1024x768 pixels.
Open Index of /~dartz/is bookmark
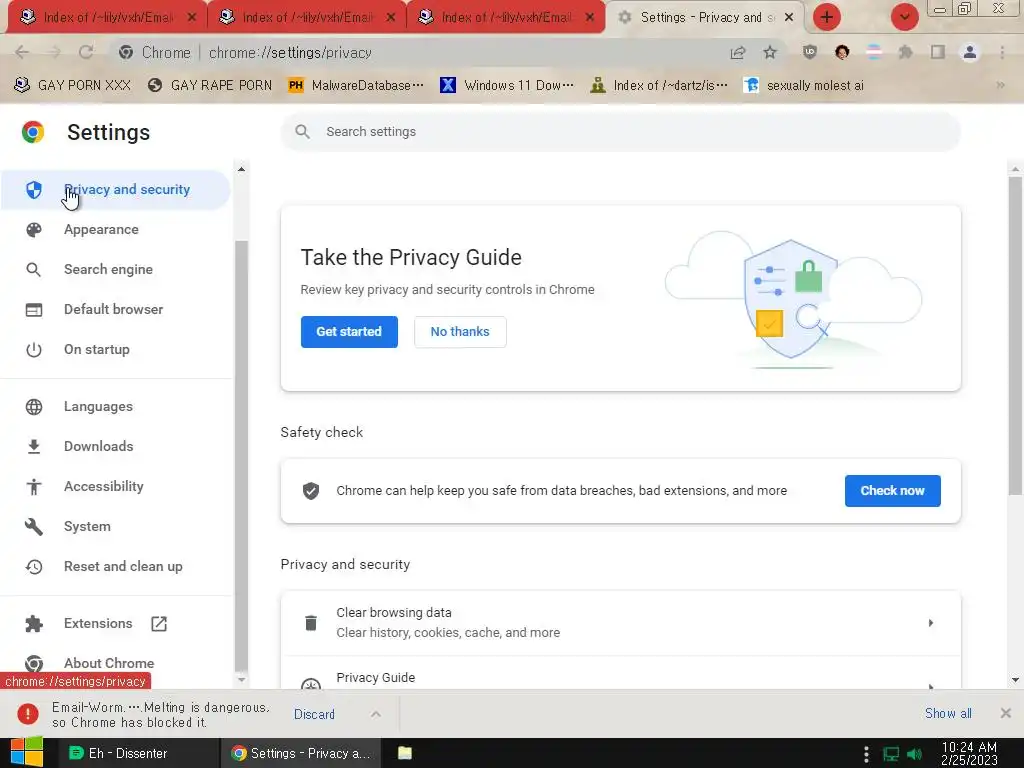[658, 86]
